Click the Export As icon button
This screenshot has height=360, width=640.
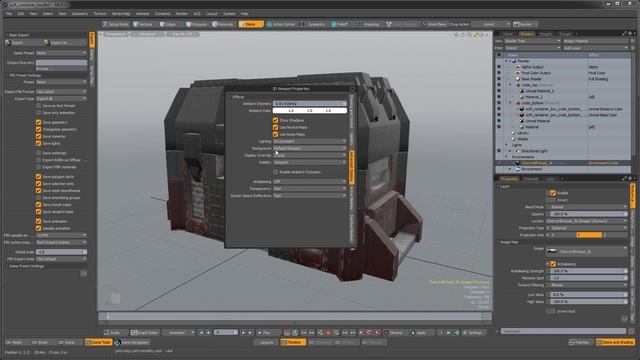tap(47, 42)
